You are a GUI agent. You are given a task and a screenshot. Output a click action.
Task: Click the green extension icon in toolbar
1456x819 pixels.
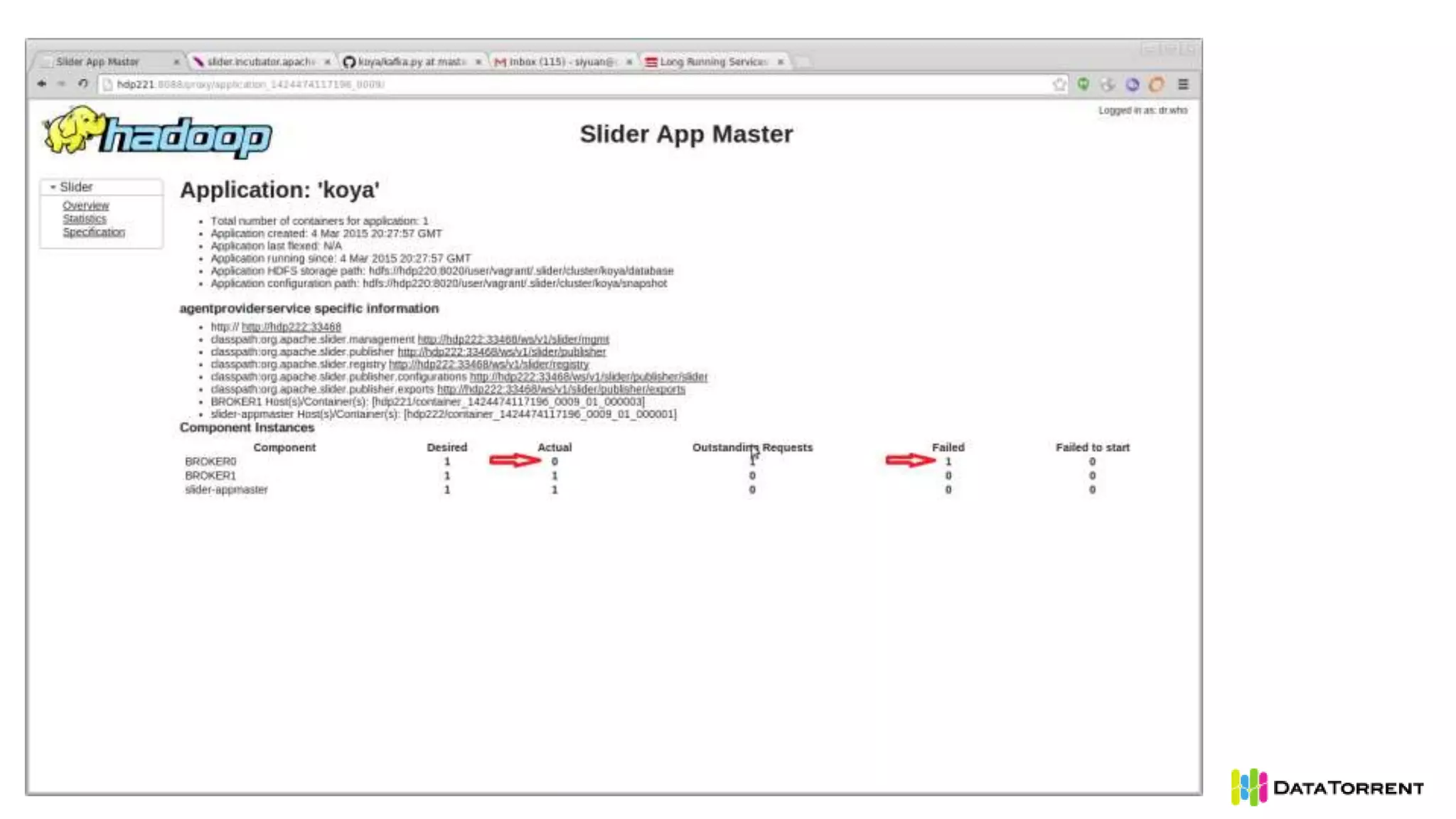coord(1083,85)
